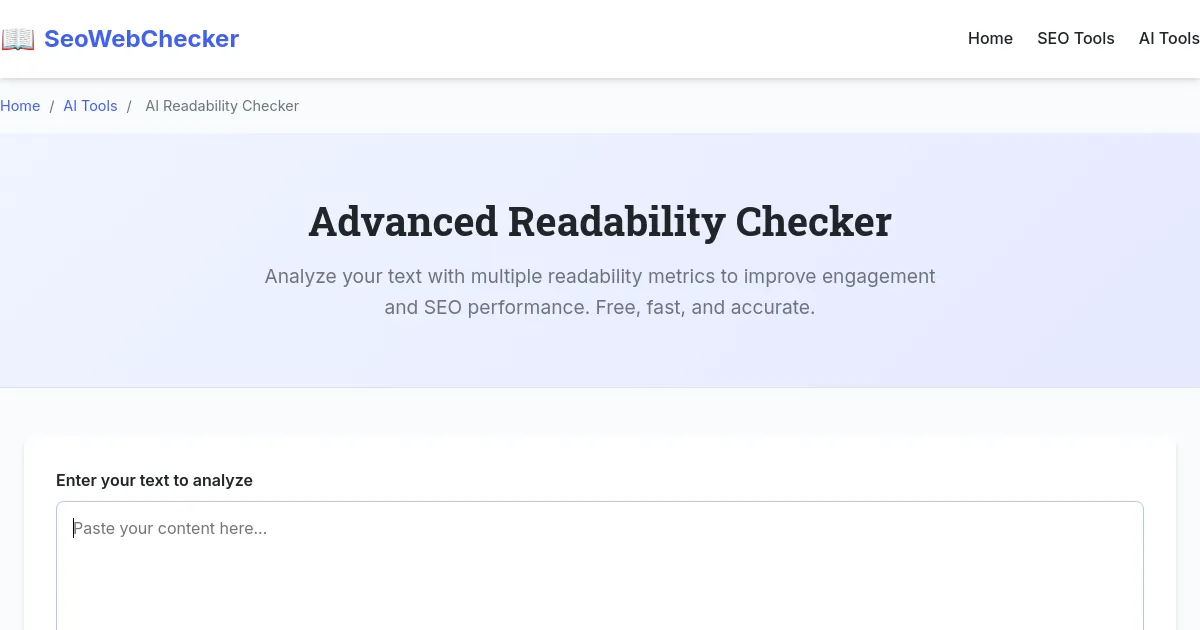Follow the AI Tools breadcrumb link
This screenshot has height=630, width=1200.
coord(90,106)
